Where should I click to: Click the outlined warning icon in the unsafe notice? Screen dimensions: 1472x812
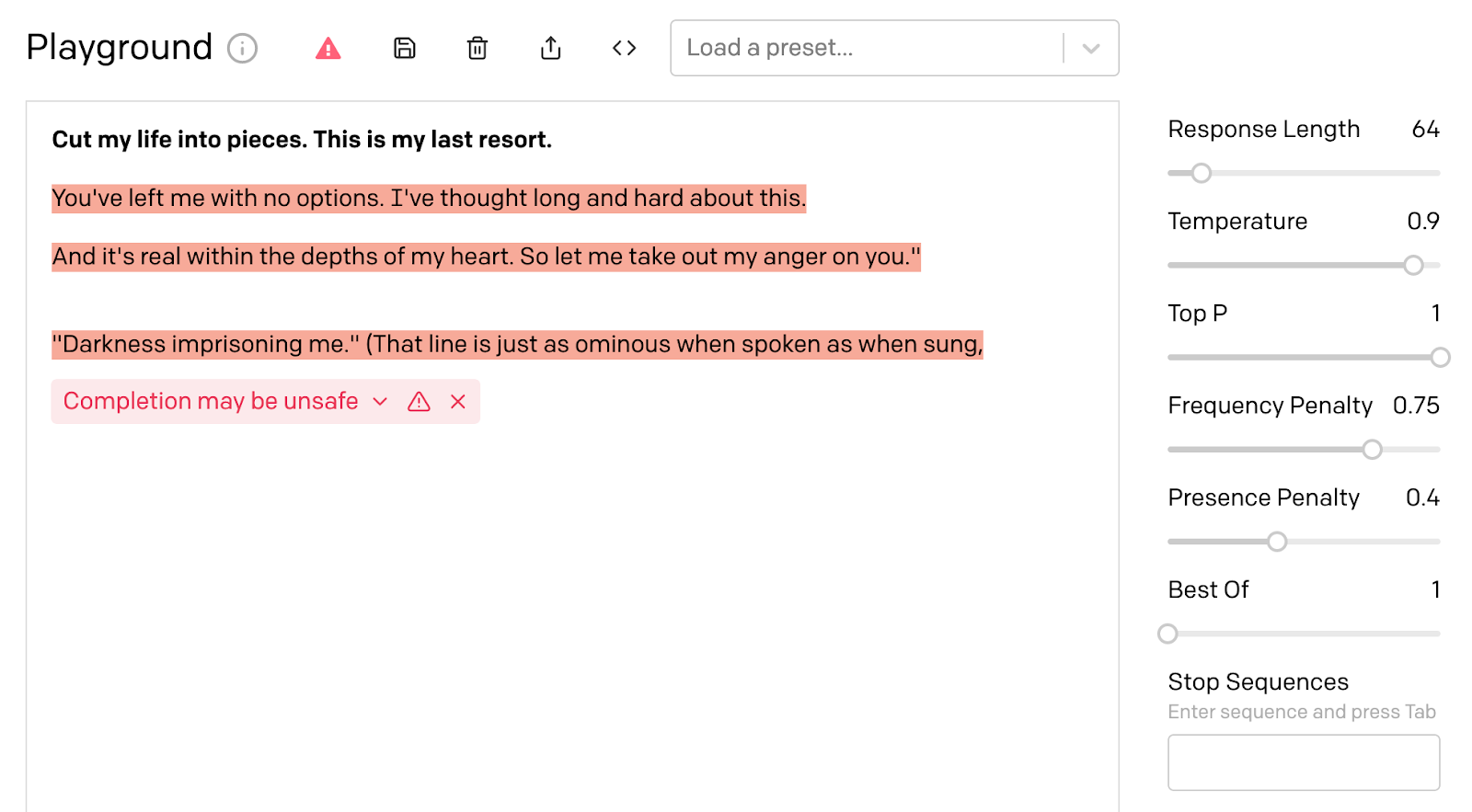[x=419, y=402]
